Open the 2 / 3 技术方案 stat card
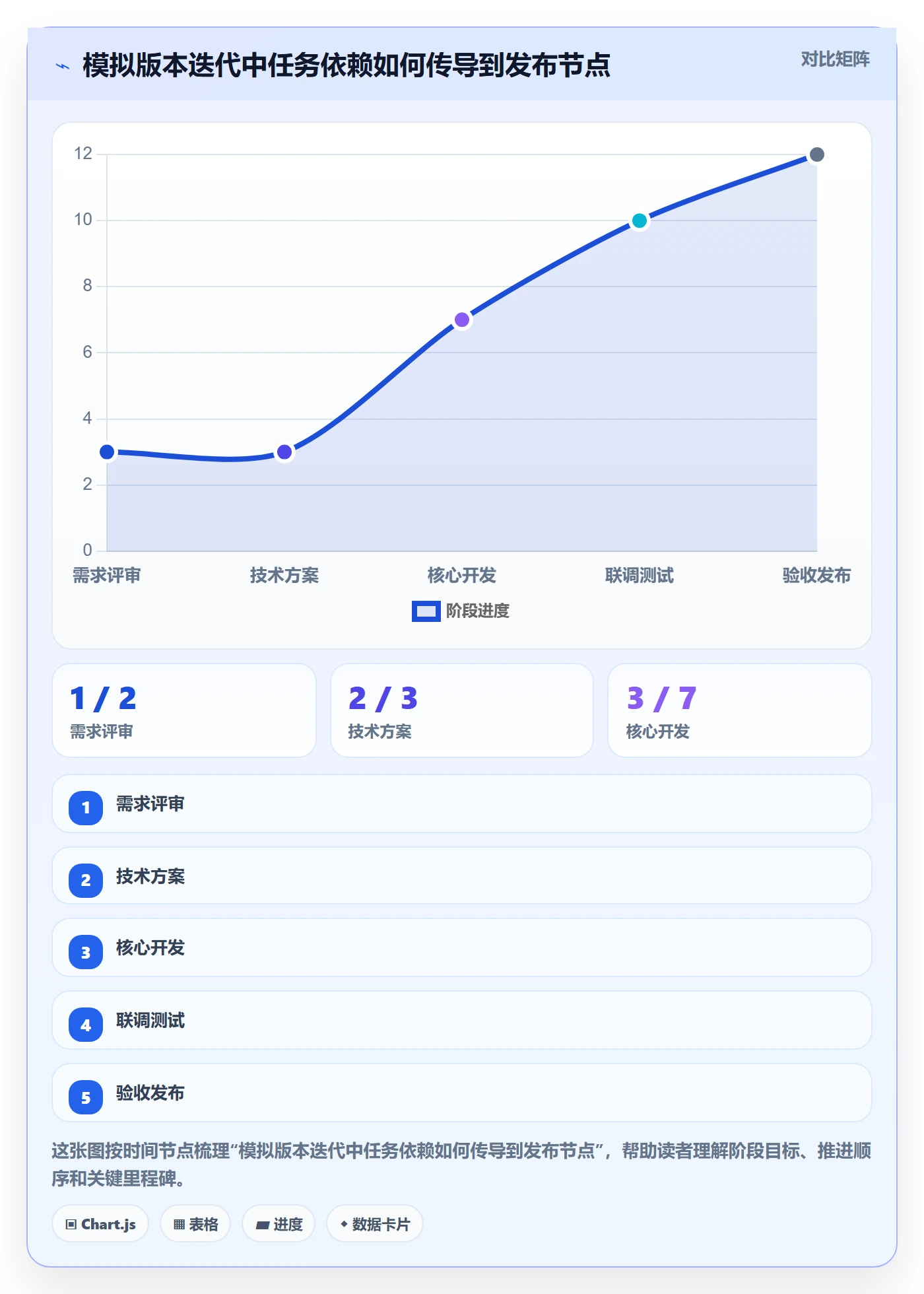This screenshot has width=924, height=1294. (x=462, y=710)
